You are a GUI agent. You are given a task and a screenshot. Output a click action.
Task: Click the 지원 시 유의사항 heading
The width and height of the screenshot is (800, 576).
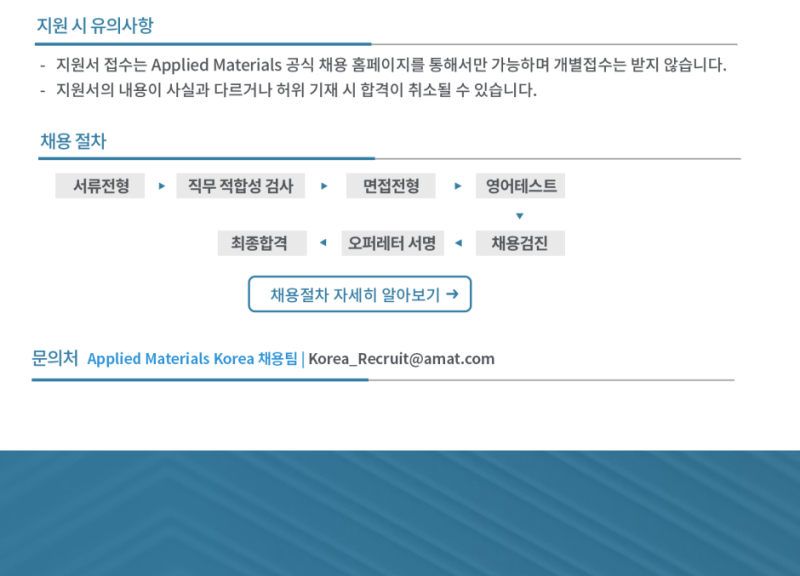[x=95, y=25]
